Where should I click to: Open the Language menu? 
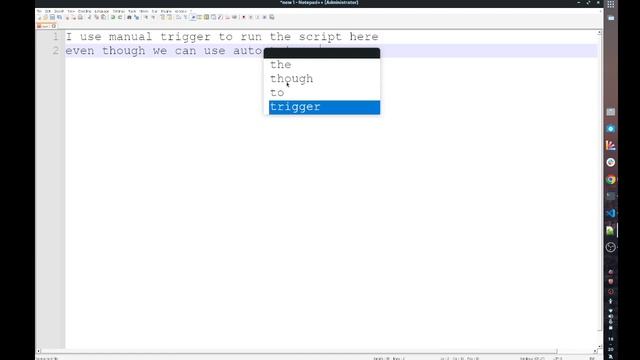click(x=102, y=11)
